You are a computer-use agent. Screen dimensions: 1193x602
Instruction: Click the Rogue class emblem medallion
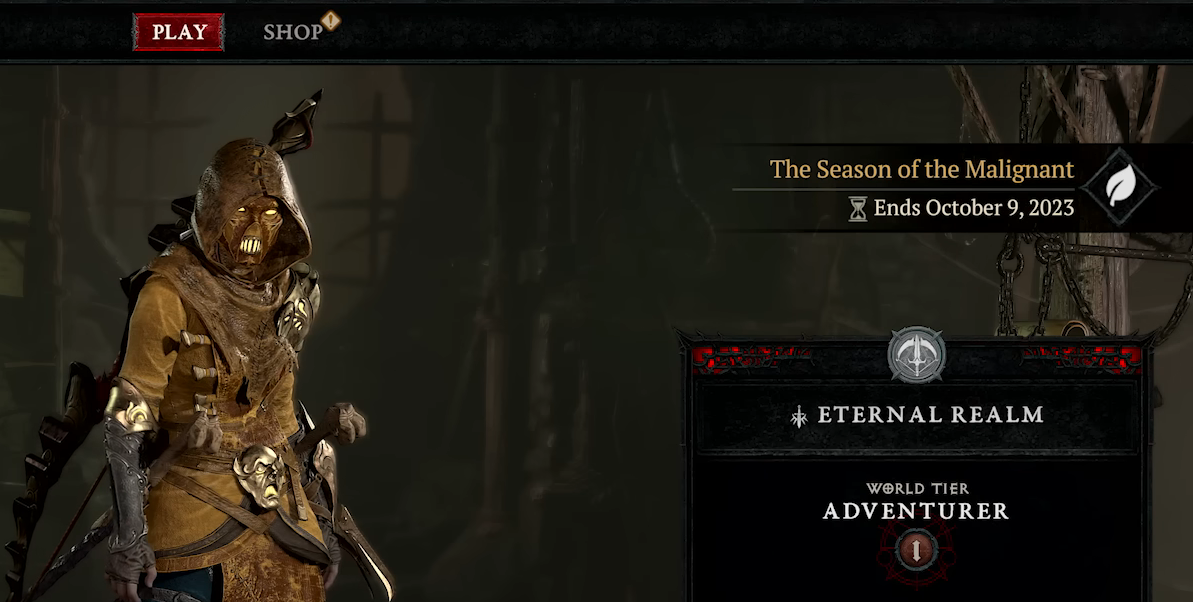pyautogui.click(x=917, y=355)
